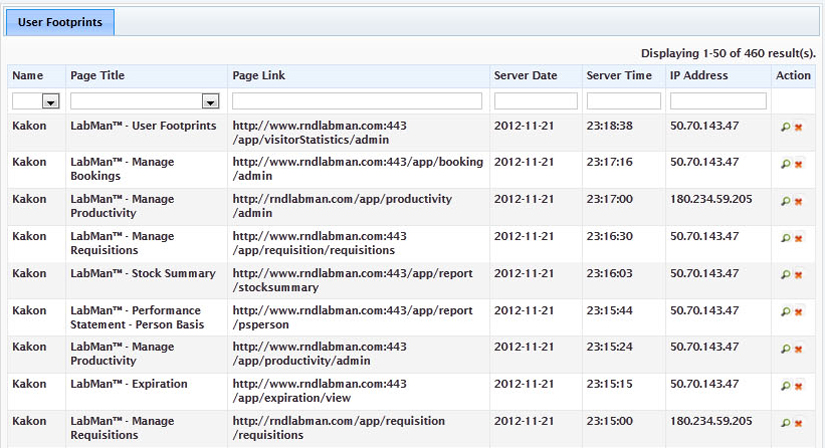
Task: Sort table by IP Address header
Action: point(698,76)
